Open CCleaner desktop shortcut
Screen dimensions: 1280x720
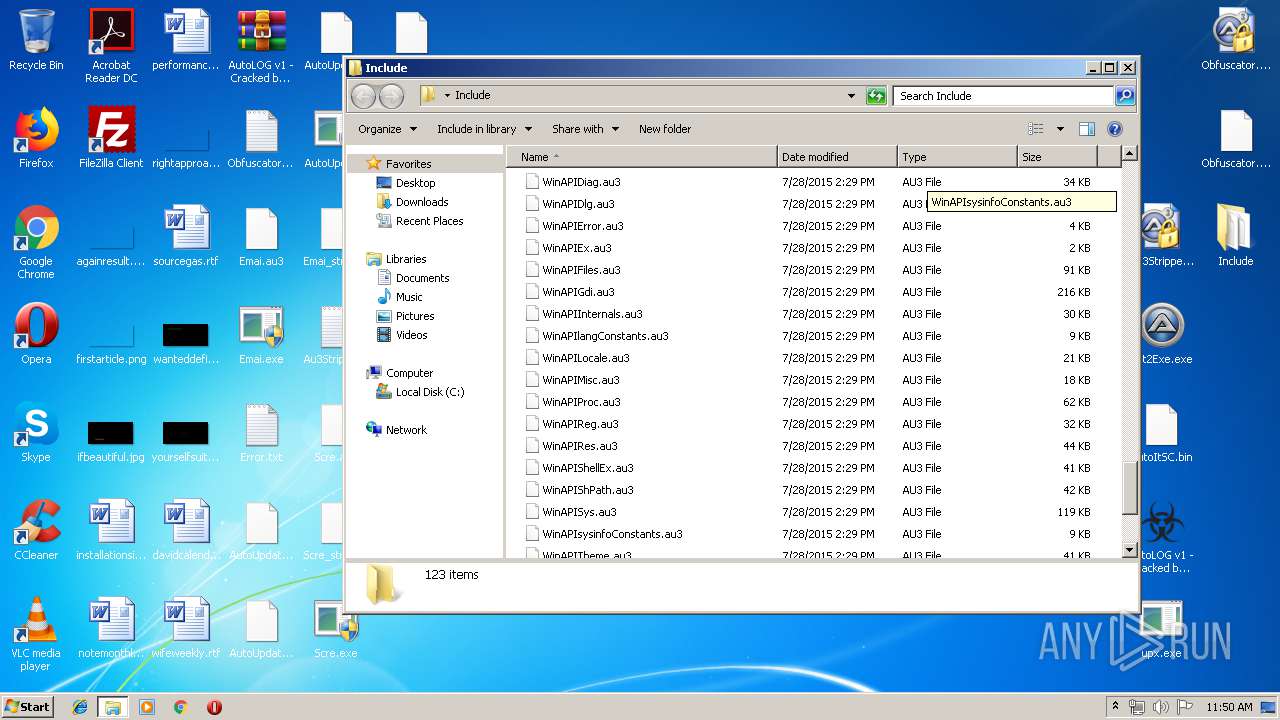pos(36,531)
